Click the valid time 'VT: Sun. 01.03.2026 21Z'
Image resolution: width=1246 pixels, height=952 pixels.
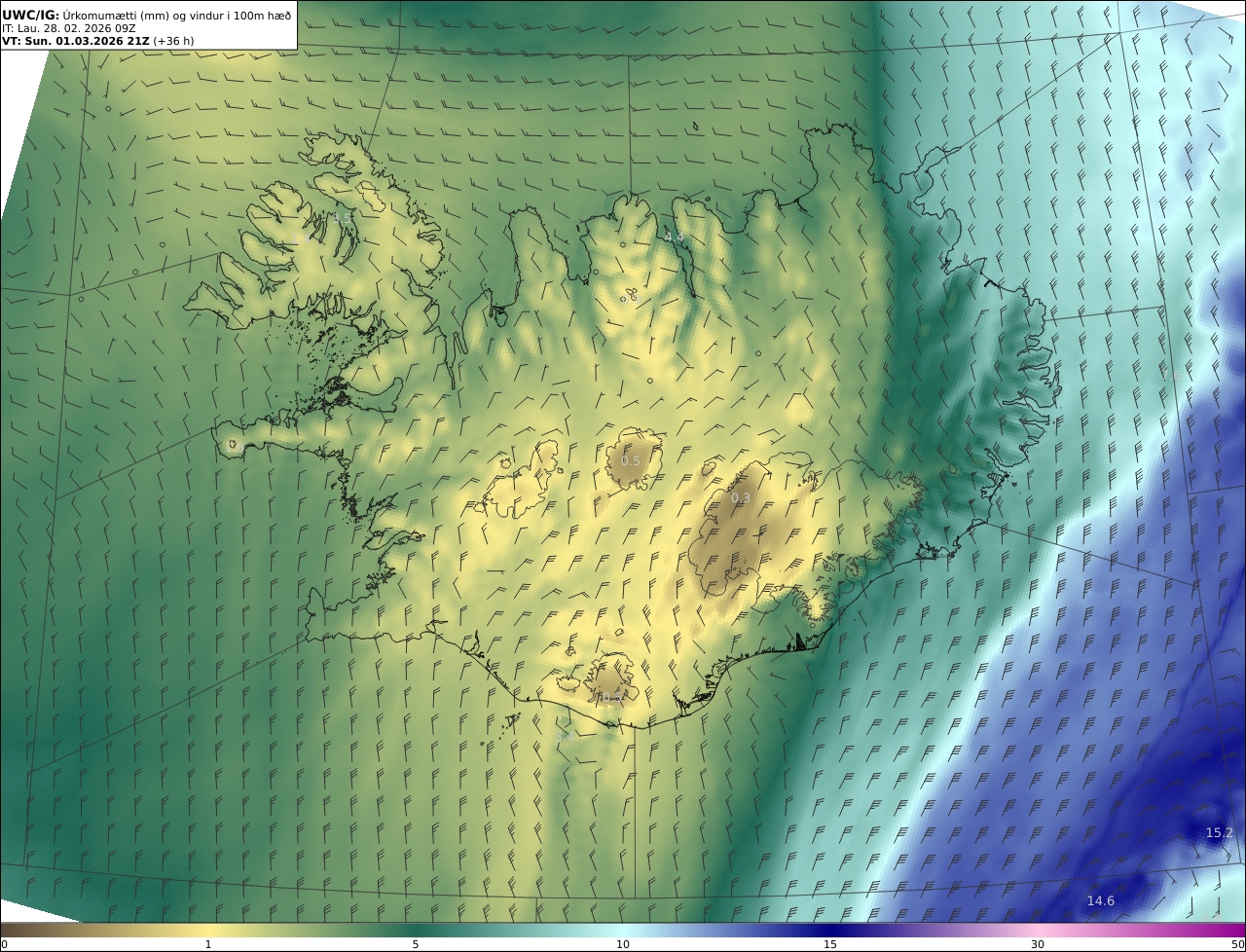(x=75, y=41)
